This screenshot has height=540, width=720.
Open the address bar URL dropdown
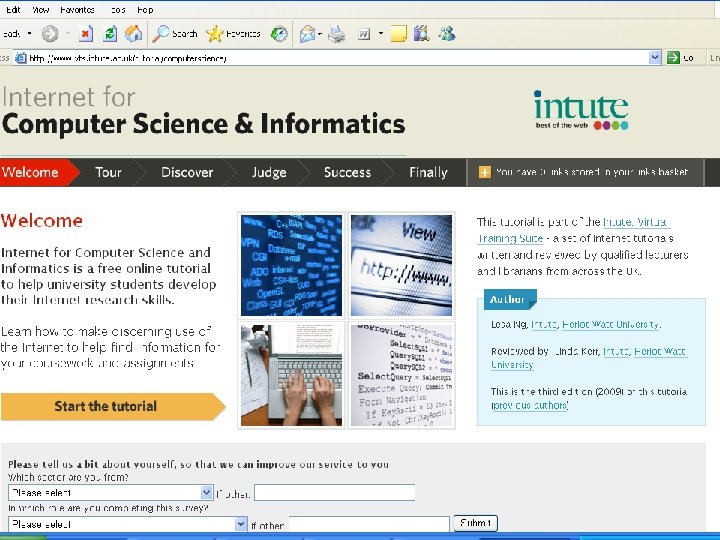[x=655, y=58]
